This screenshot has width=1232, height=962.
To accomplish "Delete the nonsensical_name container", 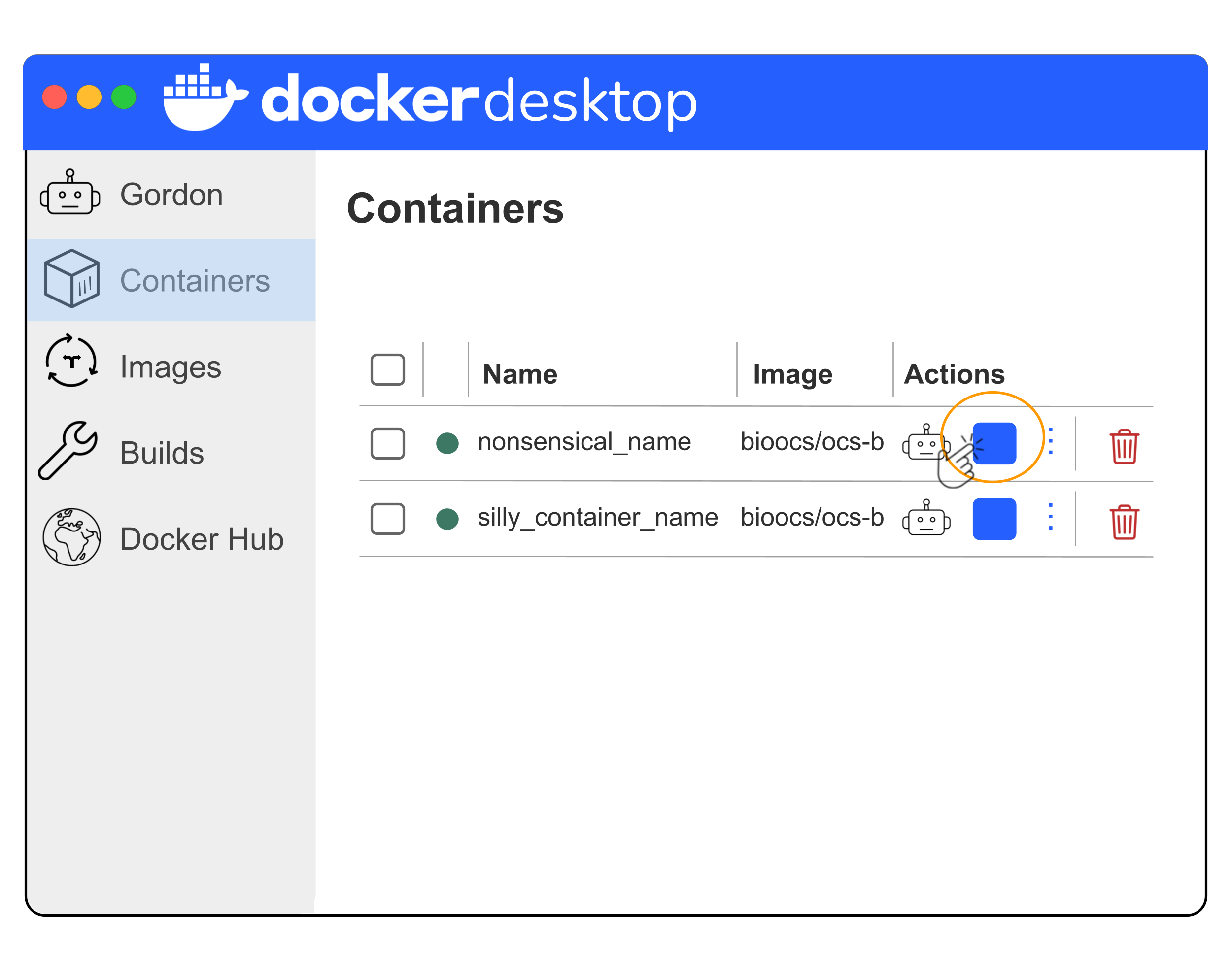I will (1124, 447).
